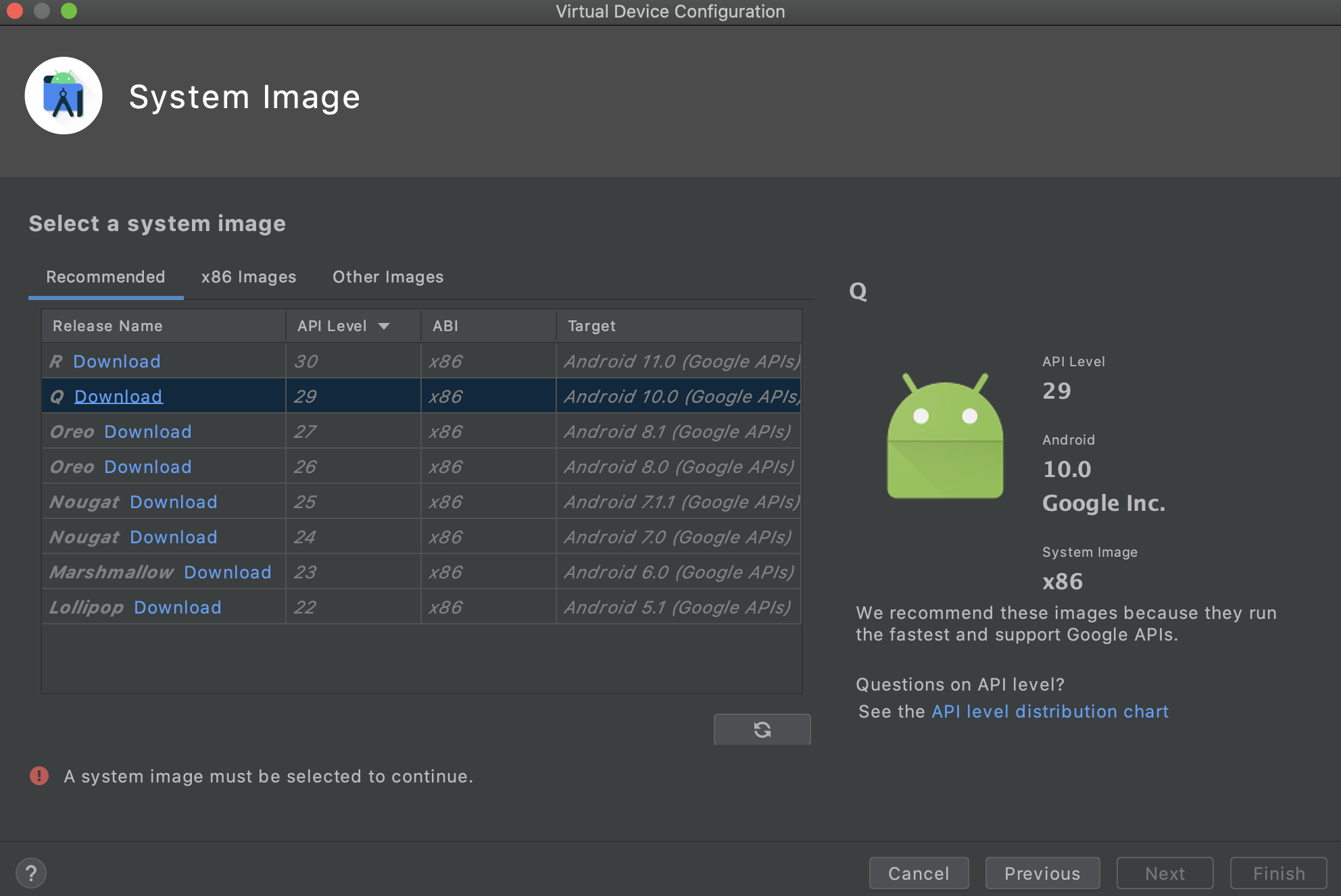Viewport: 1341px width, 896px height.
Task: Open the help question mark icon
Action: pyautogui.click(x=31, y=873)
